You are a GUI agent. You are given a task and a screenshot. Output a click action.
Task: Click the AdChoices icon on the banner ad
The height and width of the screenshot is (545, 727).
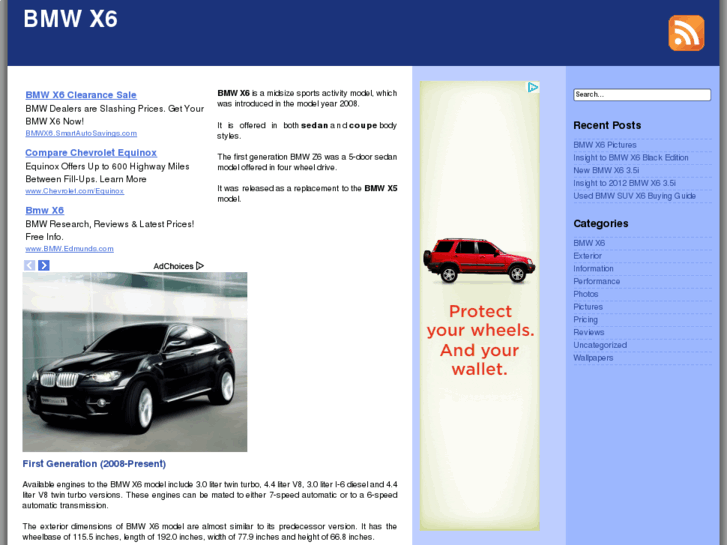[x=533, y=87]
